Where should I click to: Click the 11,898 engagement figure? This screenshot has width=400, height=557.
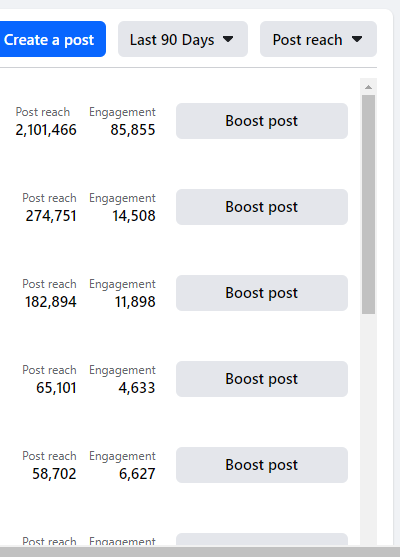tap(135, 302)
